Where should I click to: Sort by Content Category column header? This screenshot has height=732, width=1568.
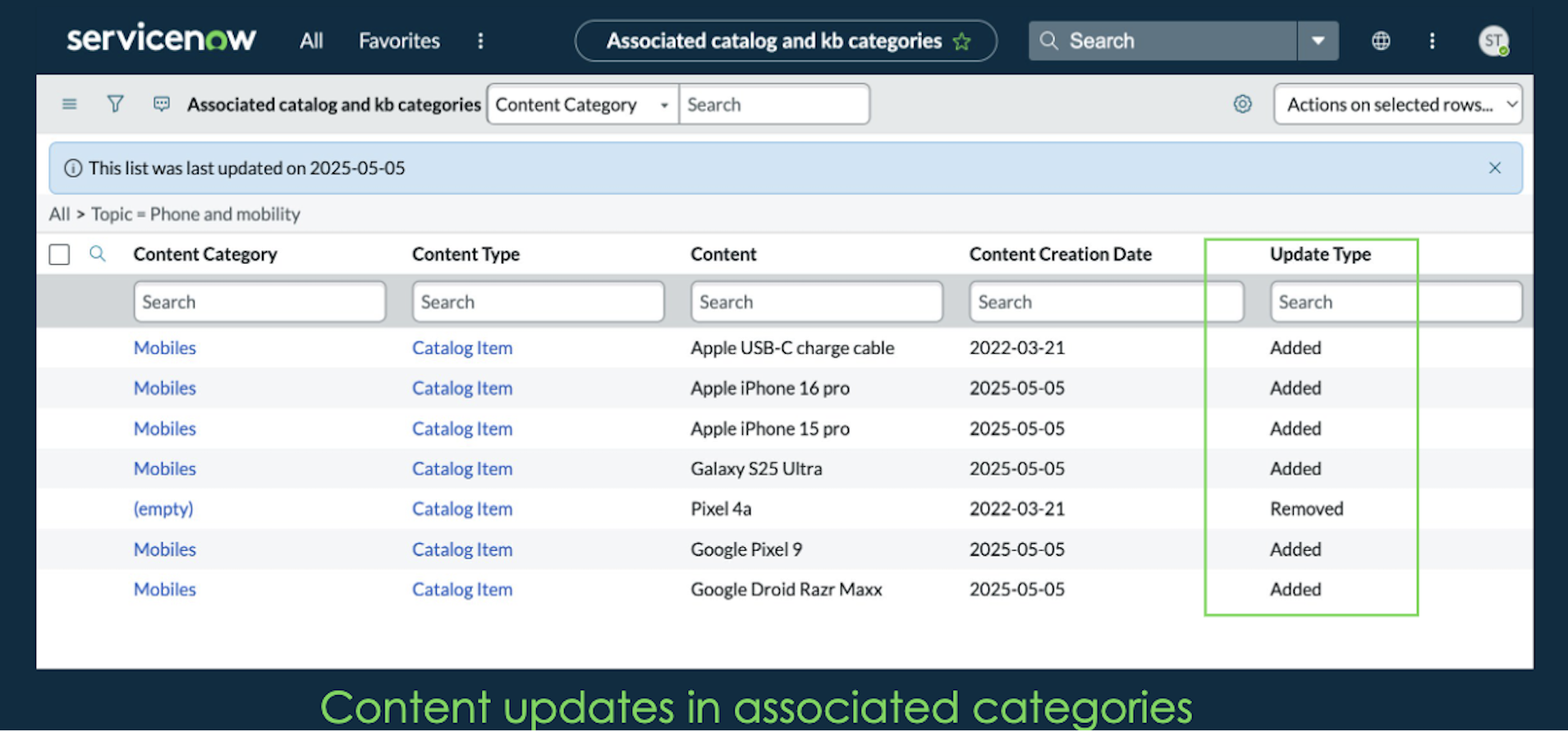point(205,254)
